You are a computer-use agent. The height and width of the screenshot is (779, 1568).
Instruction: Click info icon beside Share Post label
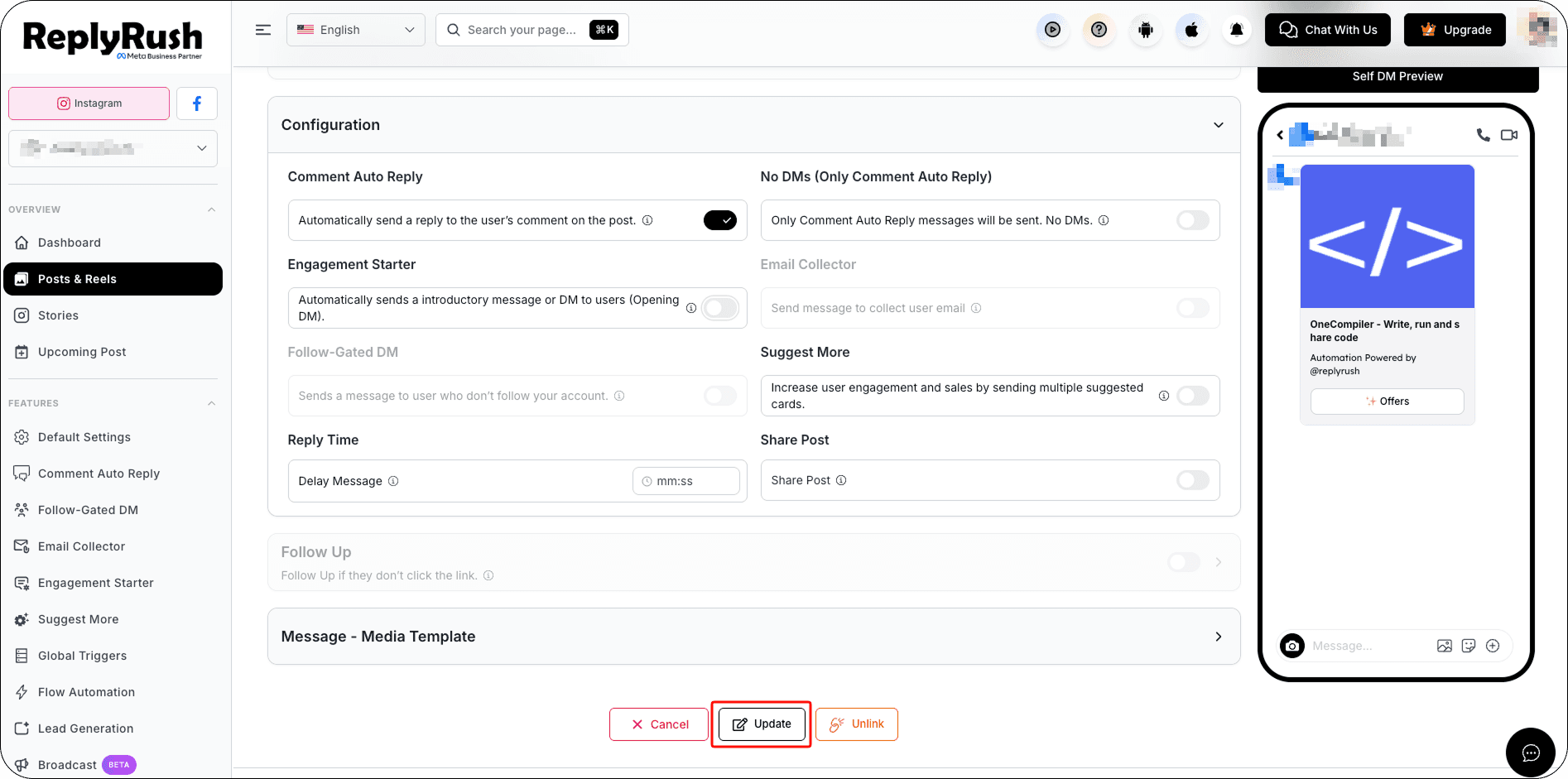pos(841,480)
